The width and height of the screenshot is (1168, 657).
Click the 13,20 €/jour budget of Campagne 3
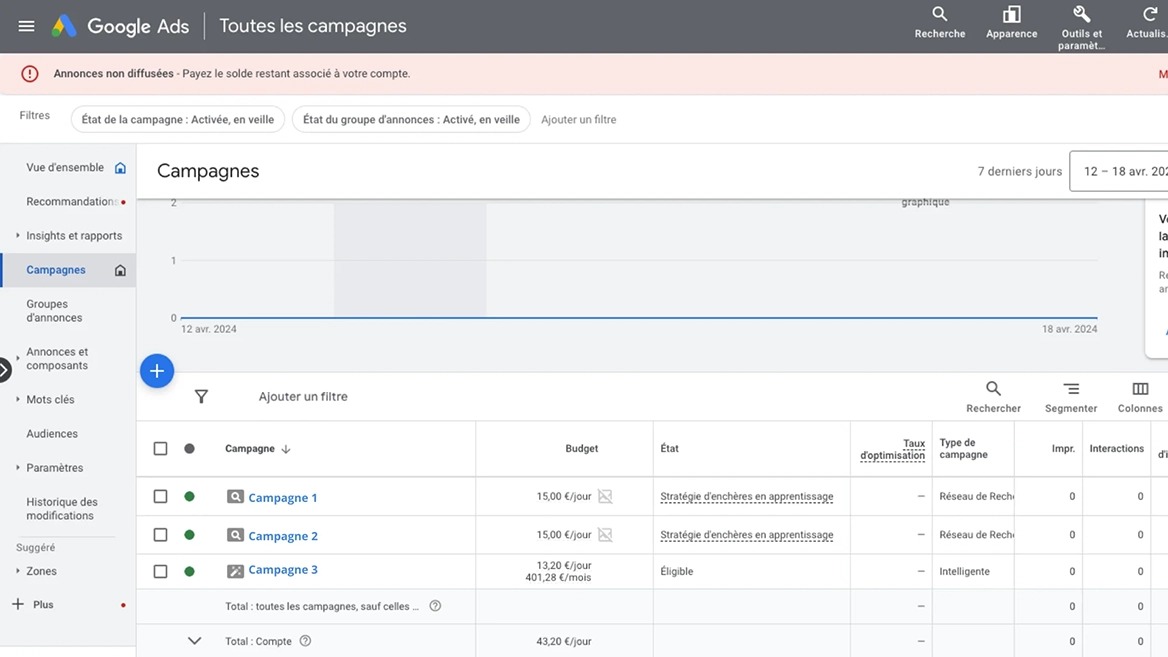564,565
